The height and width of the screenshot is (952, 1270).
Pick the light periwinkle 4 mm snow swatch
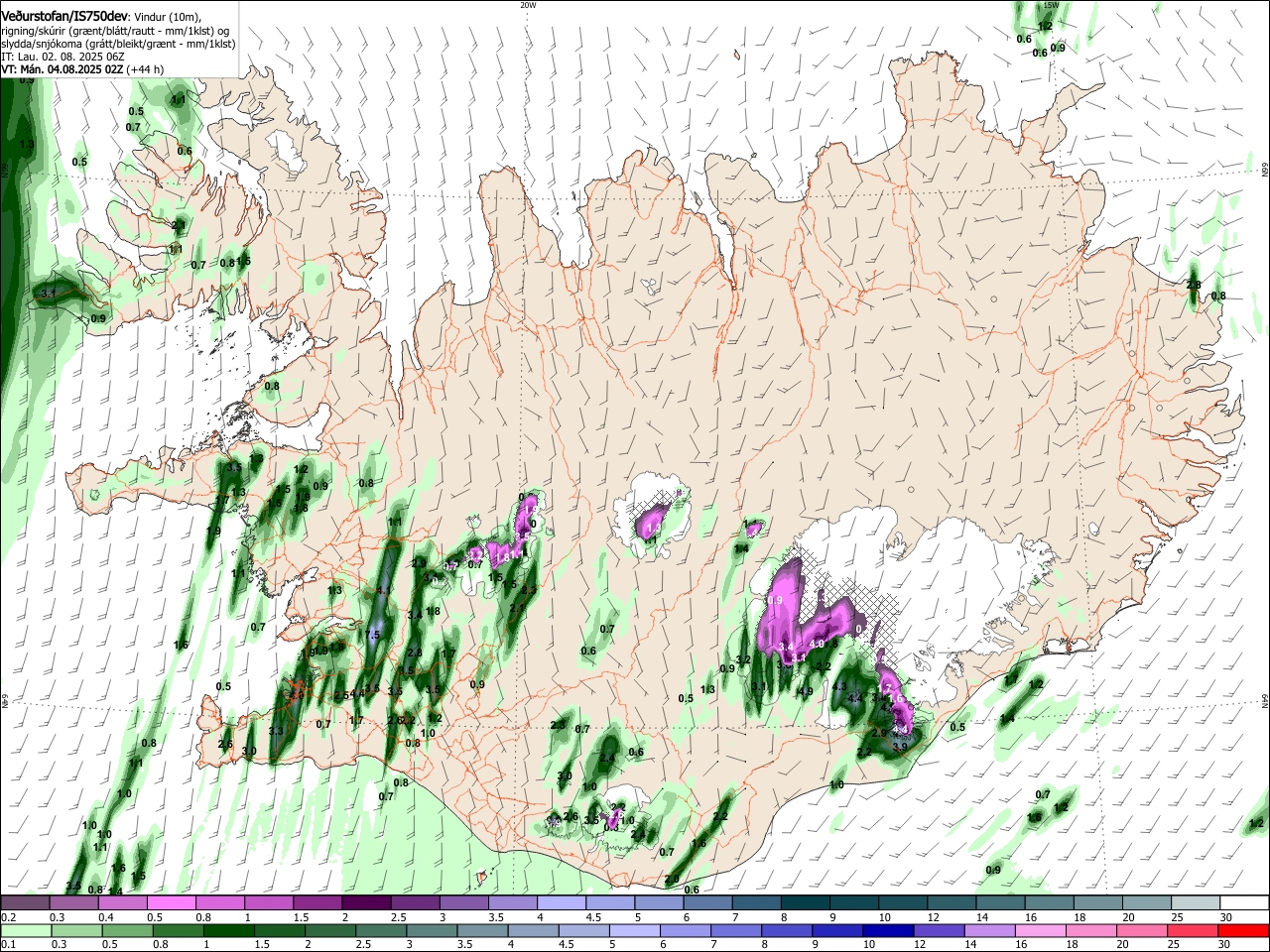click(562, 903)
